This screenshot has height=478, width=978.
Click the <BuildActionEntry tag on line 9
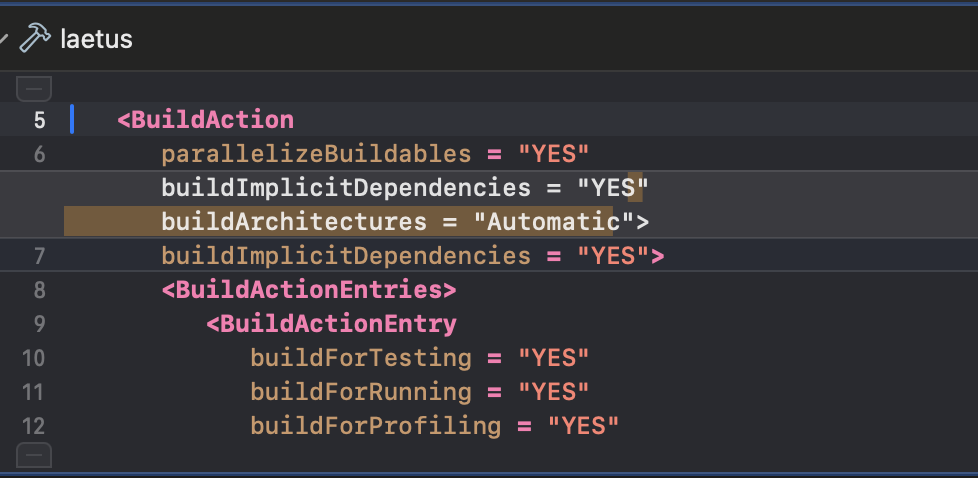[x=331, y=324]
